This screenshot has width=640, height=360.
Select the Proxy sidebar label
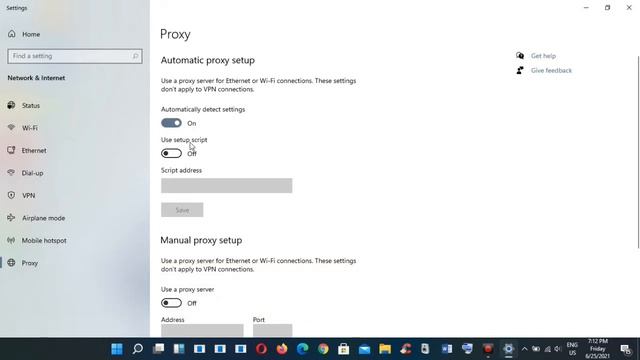coord(30,263)
